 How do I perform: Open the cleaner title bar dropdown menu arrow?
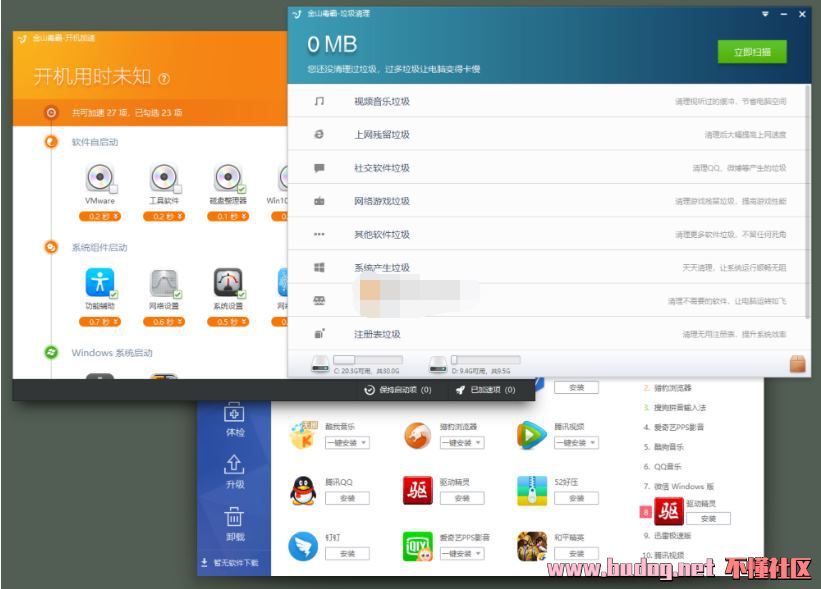pos(765,14)
